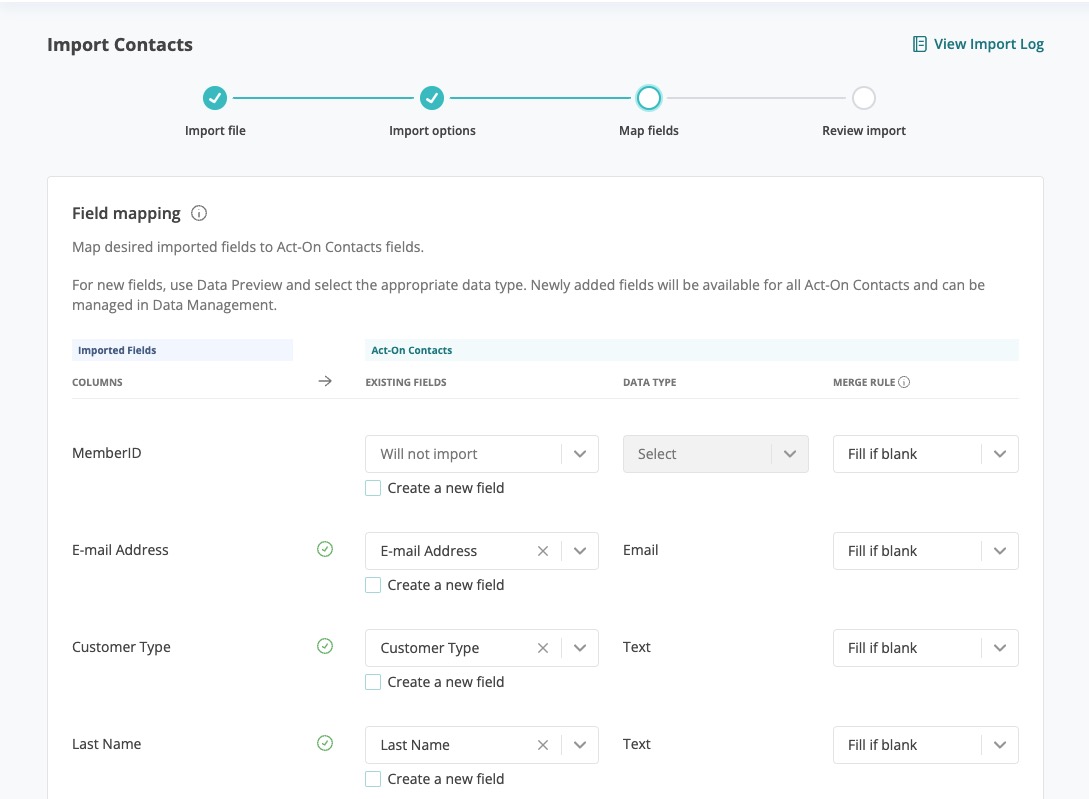Image resolution: width=1089 pixels, height=799 pixels.
Task: Jump to the Review import step circle
Action: 864,98
